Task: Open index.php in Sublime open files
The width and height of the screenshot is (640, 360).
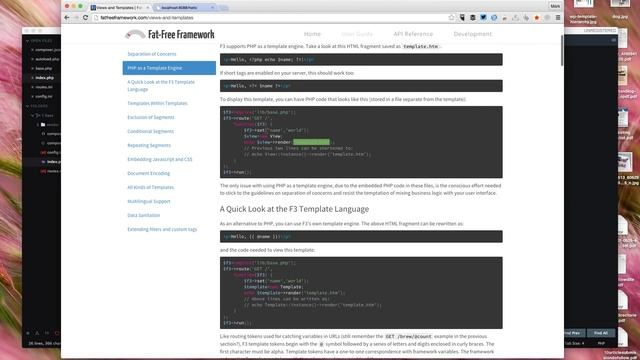Action: point(44,78)
